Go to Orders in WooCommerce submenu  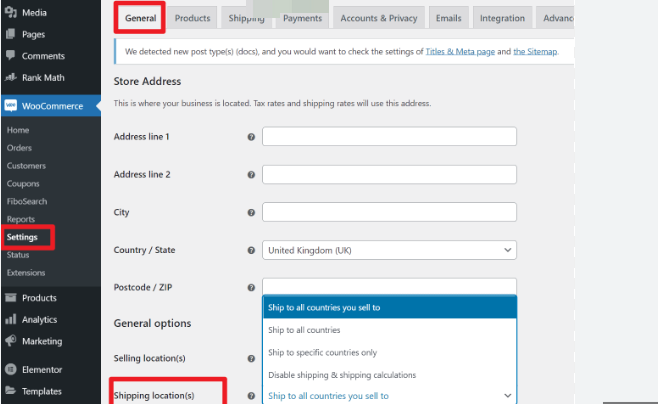[19, 148]
